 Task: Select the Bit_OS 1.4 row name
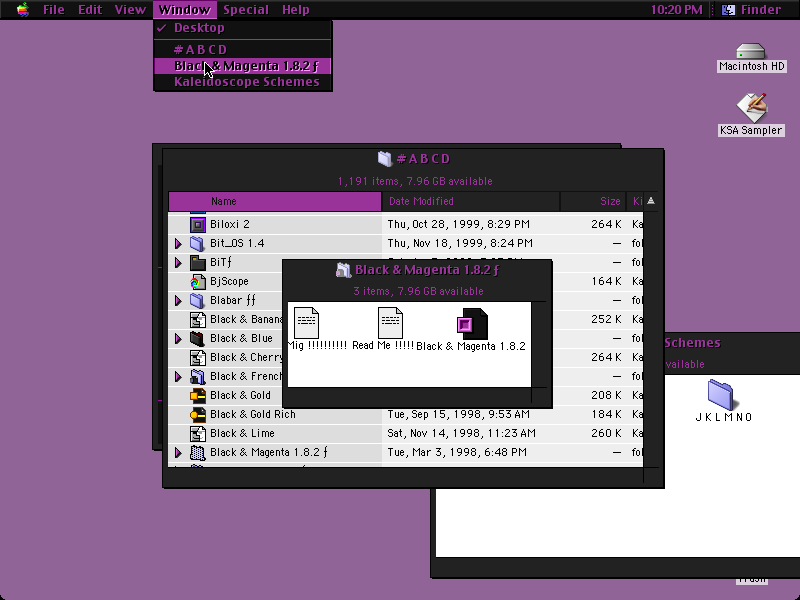point(237,243)
